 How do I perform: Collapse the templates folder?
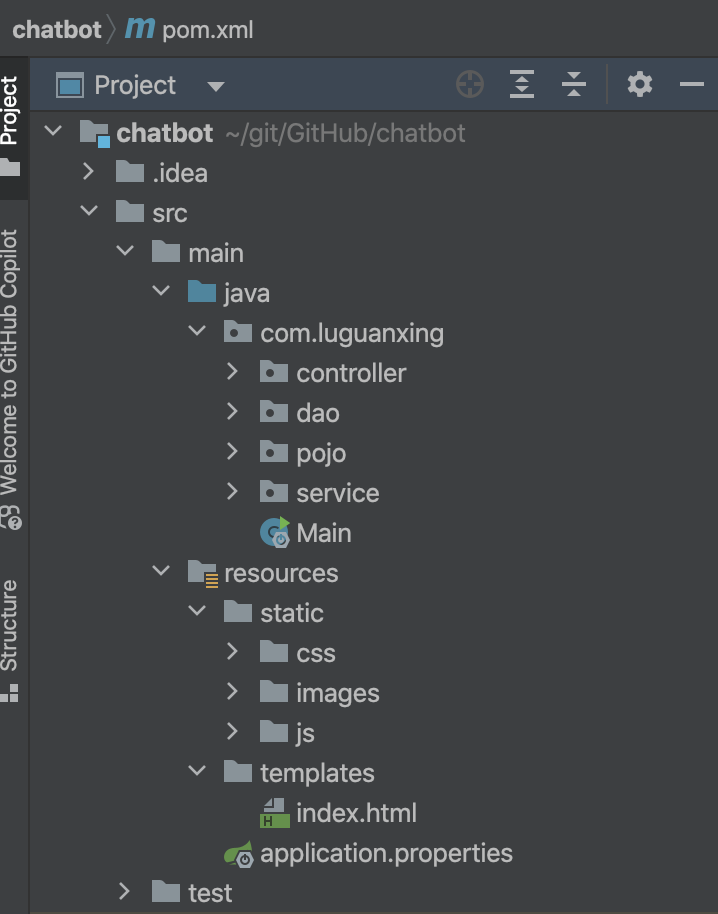click(197, 771)
